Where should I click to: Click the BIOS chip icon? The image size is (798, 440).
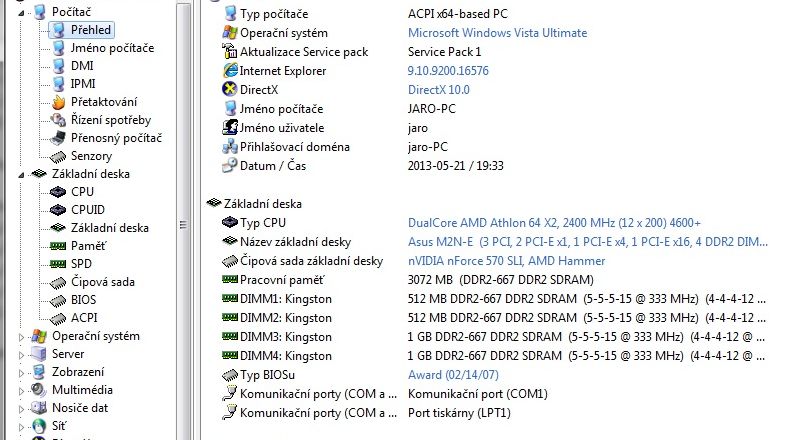click(x=58, y=300)
